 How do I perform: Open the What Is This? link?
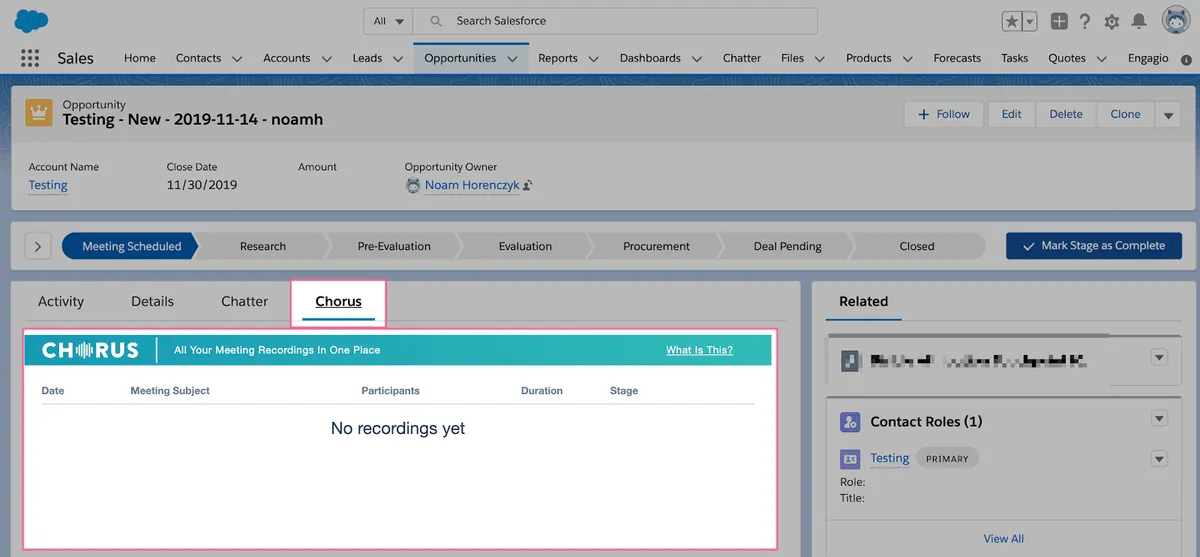[x=699, y=350]
